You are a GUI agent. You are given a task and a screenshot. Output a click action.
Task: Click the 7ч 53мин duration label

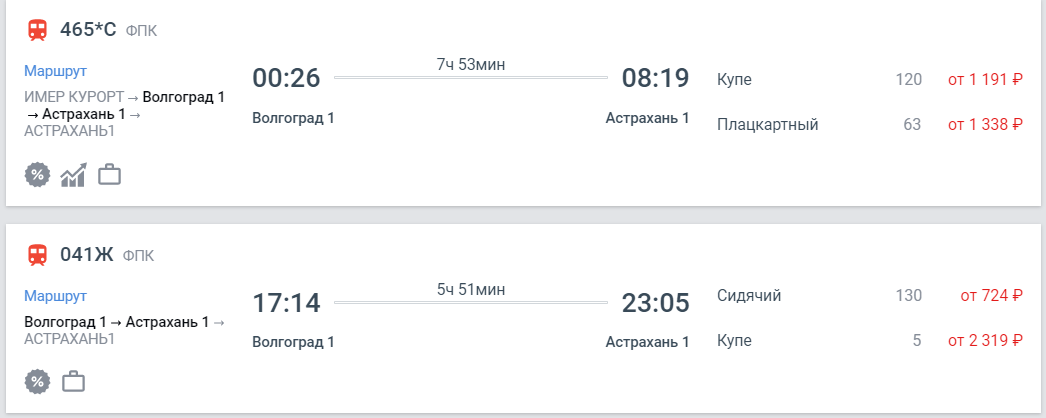click(x=471, y=65)
